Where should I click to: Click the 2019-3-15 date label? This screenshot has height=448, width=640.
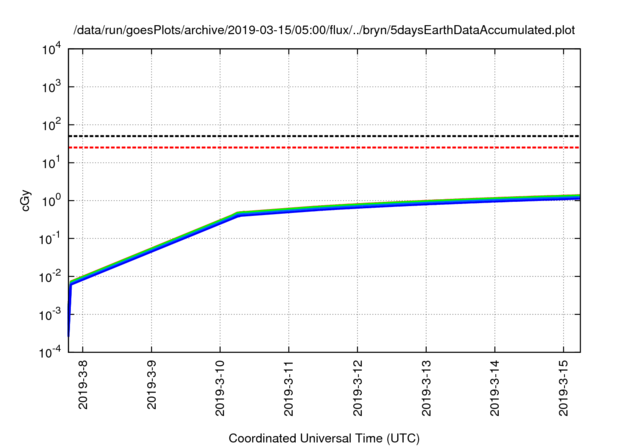[564, 388]
